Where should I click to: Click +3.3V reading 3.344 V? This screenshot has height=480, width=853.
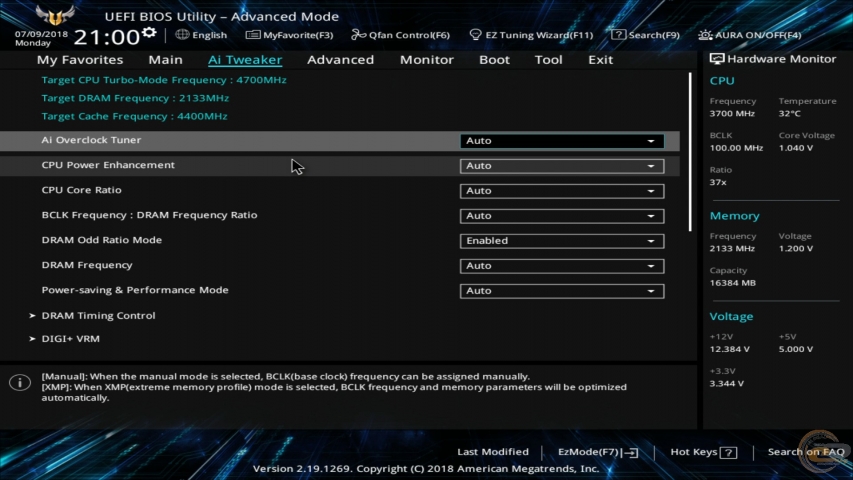coord(727,384)
